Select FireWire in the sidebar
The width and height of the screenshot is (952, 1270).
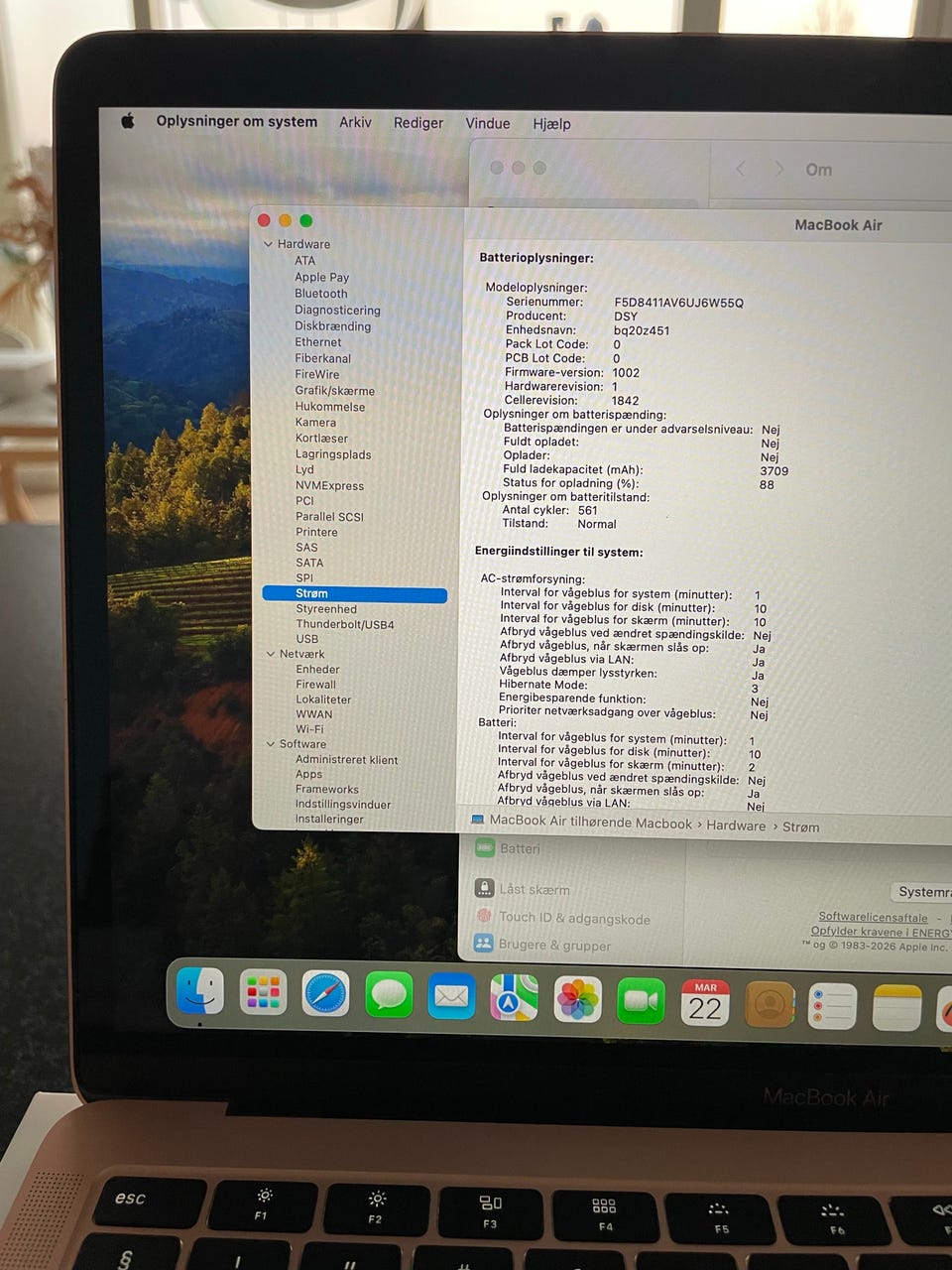click(x=317, y=374)
